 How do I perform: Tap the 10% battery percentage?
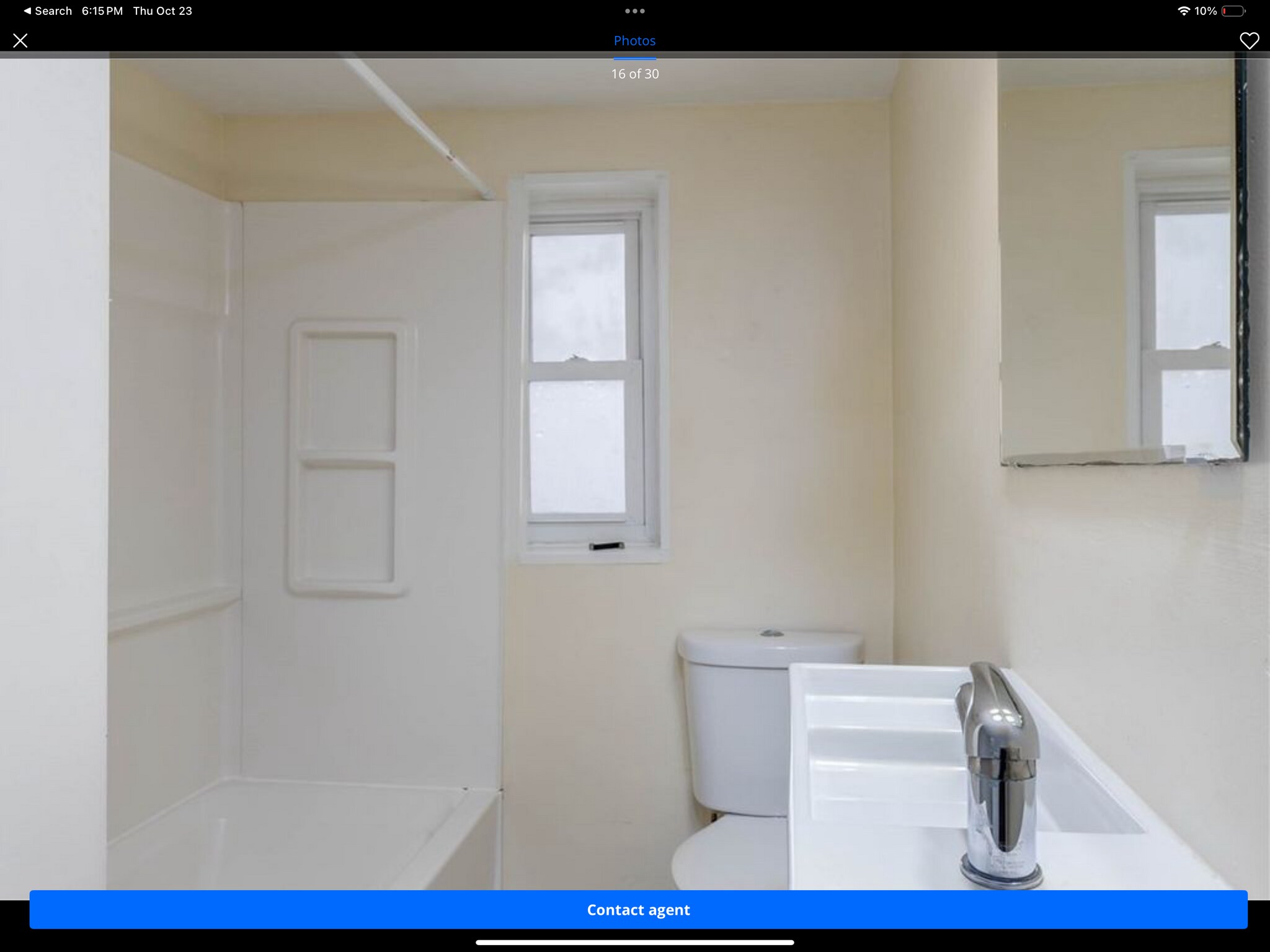1206,11
